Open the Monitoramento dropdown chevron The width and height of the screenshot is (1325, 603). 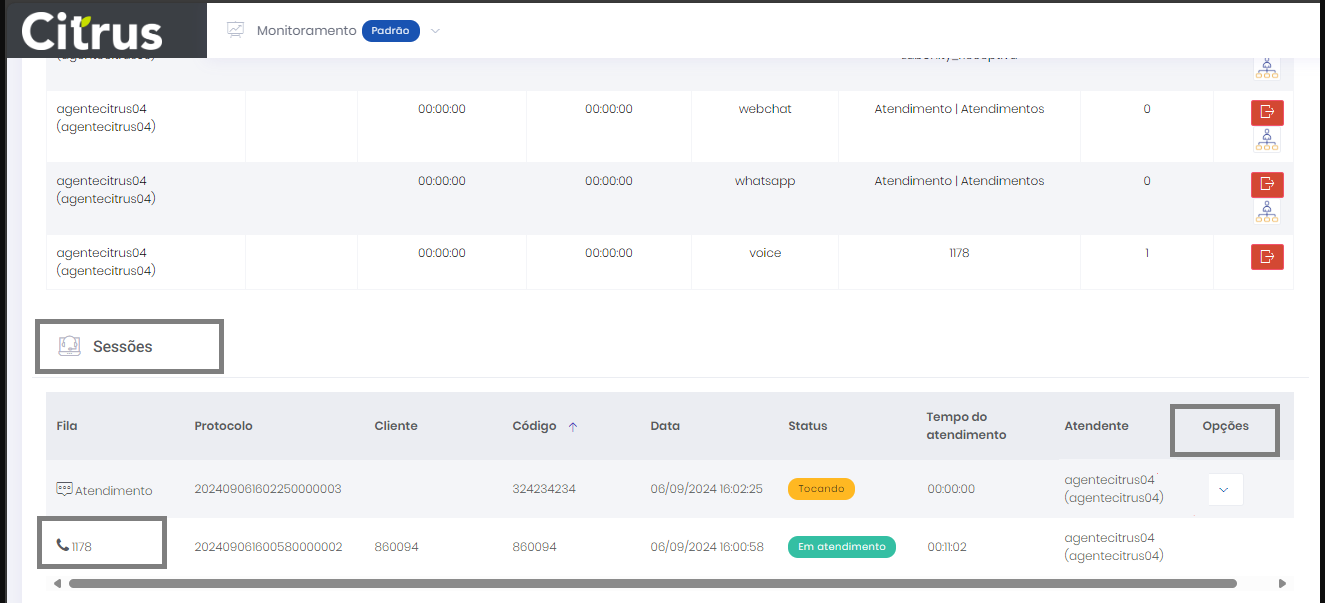(435, 31)
